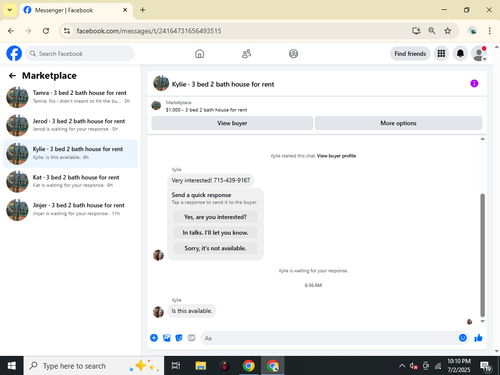500x375 pixels.
Task: Open Windows notification center icon
Action: 486,366
